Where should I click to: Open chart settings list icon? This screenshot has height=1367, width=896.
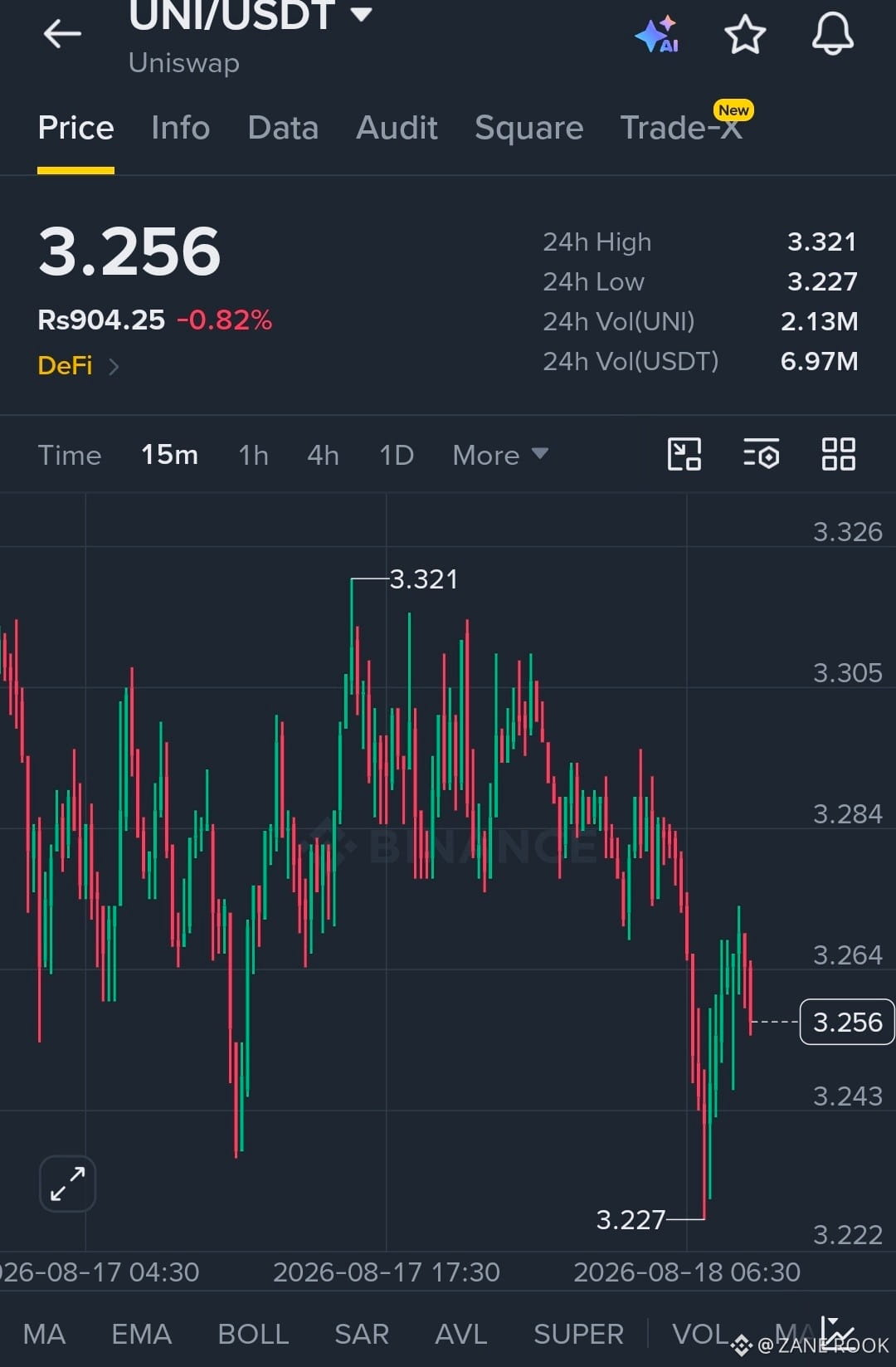point(761,455)
